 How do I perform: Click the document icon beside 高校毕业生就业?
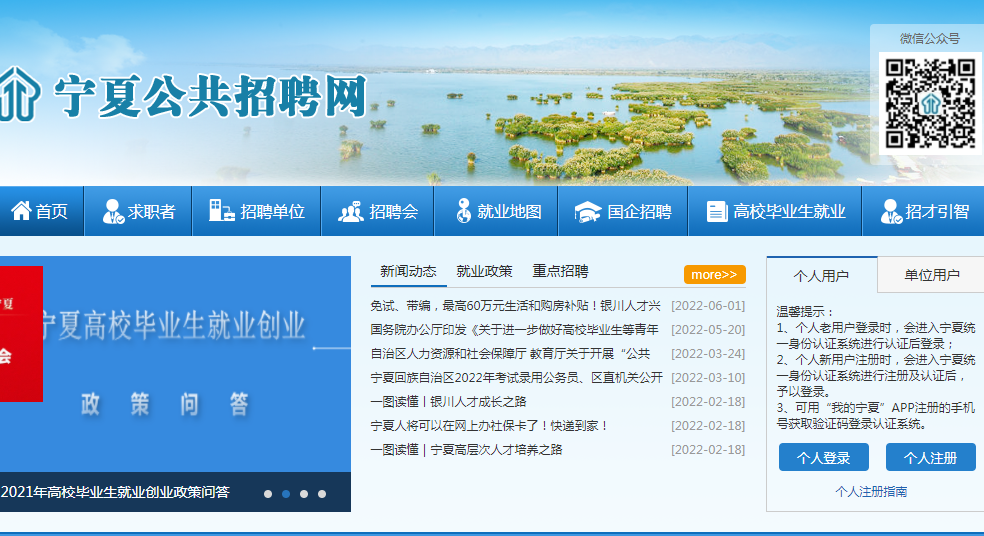(x=716, y=211)
